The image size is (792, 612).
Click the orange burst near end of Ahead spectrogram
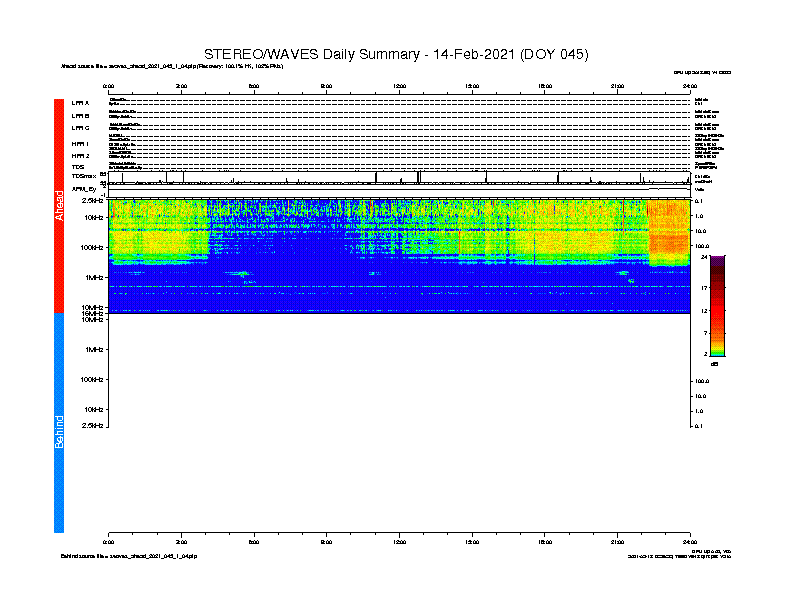669,232
